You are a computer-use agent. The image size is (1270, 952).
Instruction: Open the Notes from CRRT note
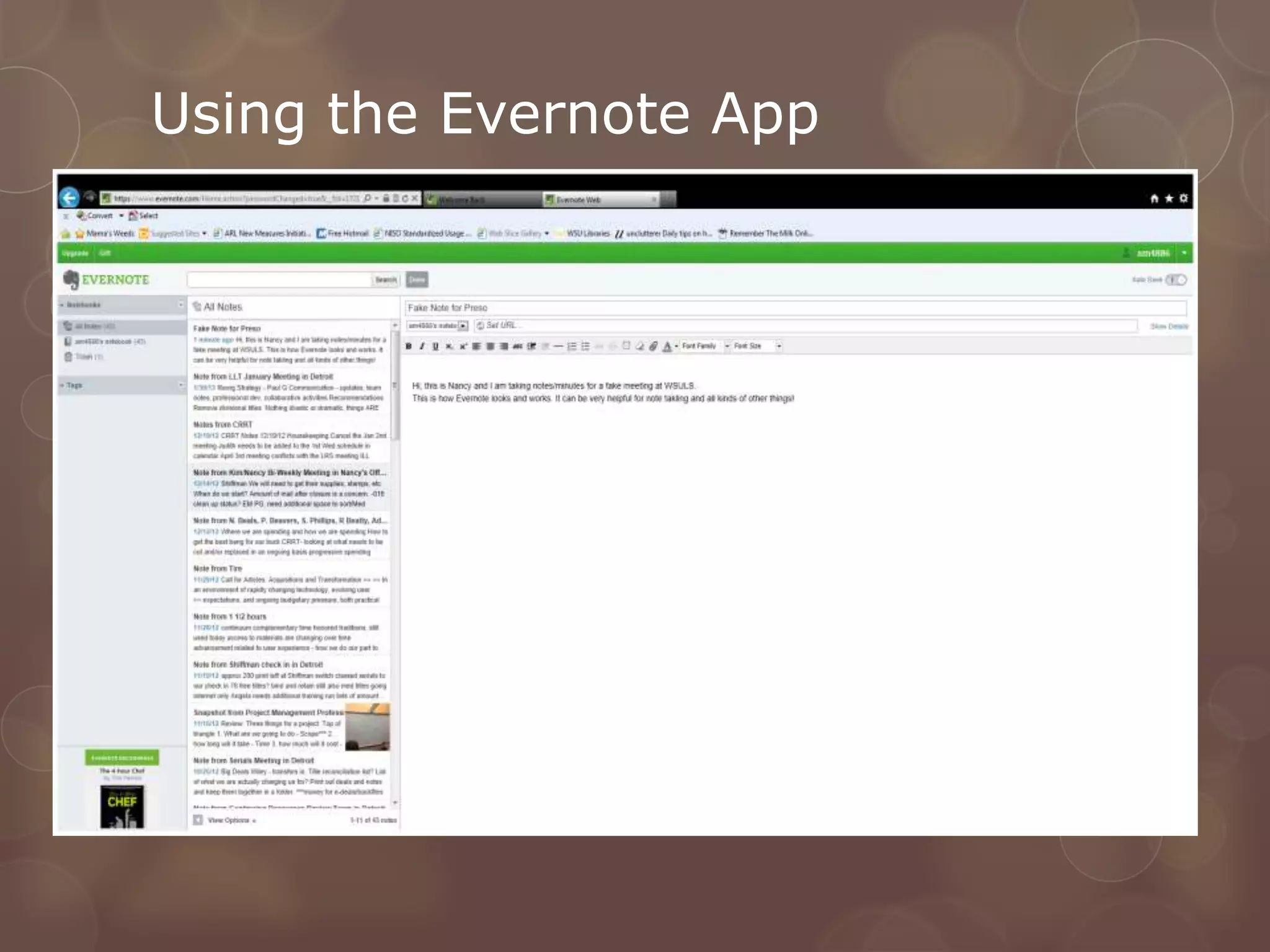[289, 440]
